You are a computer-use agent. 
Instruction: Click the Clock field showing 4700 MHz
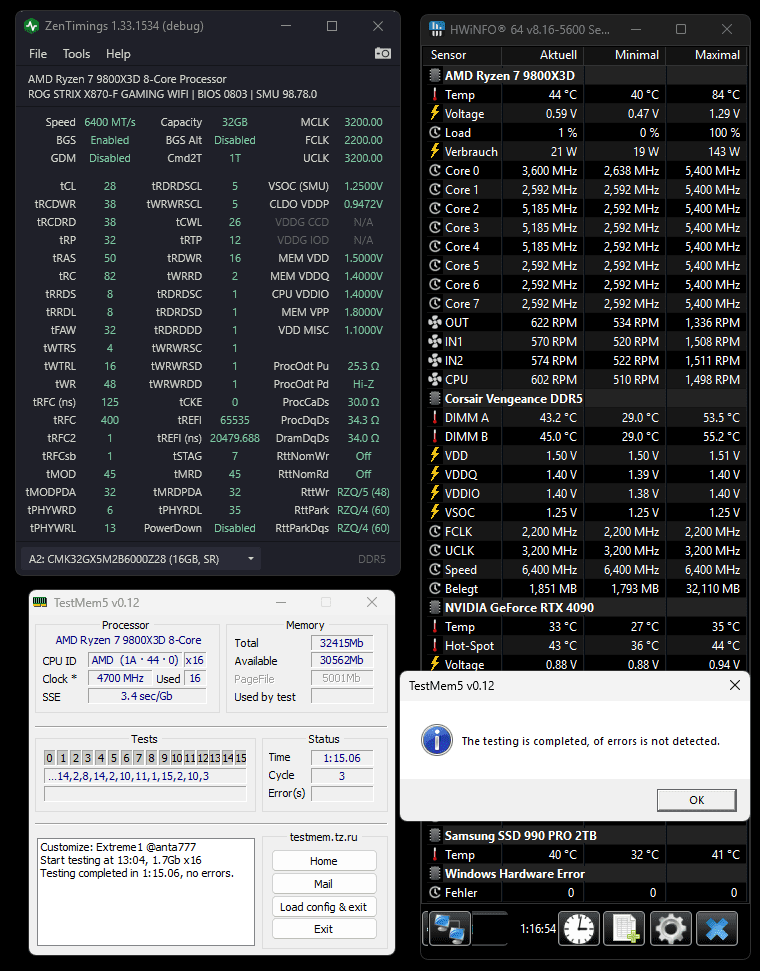120,678
